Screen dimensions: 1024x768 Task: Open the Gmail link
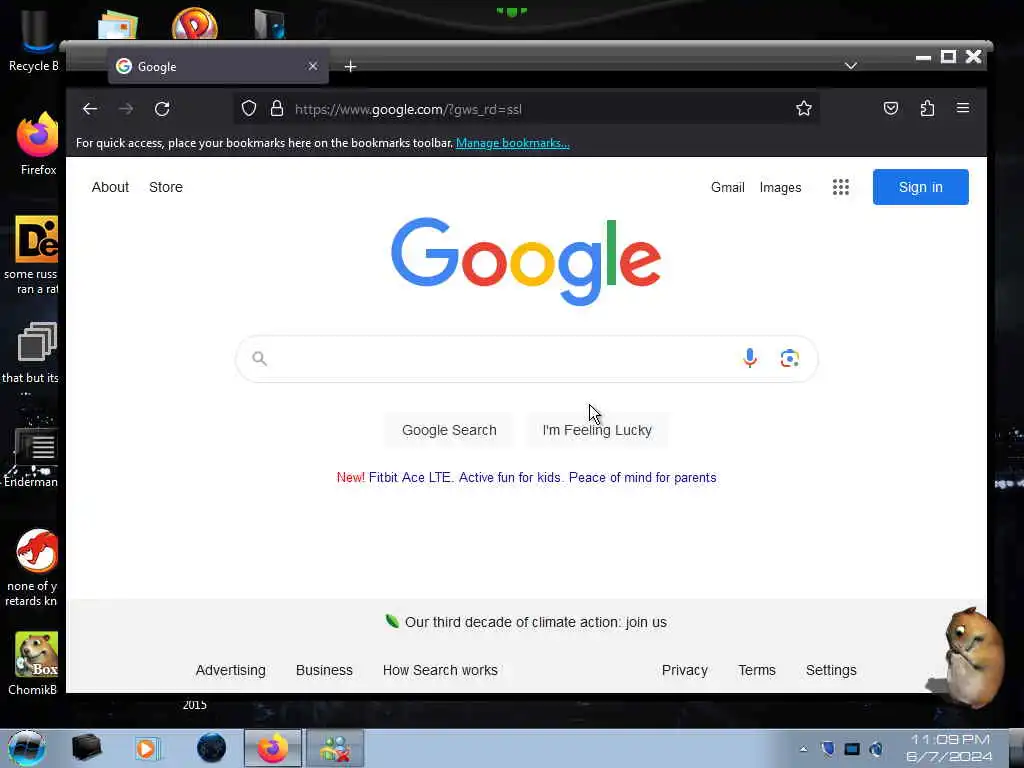tap(728, 187)
